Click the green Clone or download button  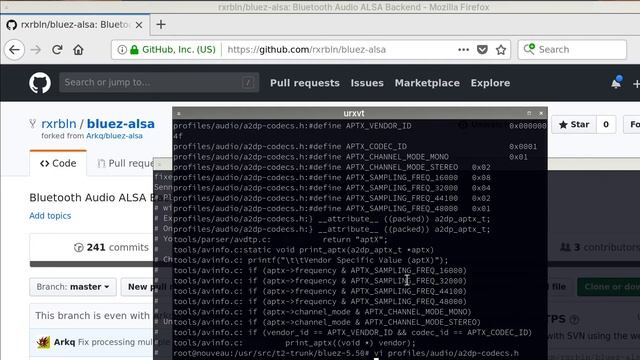pos(609,287)
